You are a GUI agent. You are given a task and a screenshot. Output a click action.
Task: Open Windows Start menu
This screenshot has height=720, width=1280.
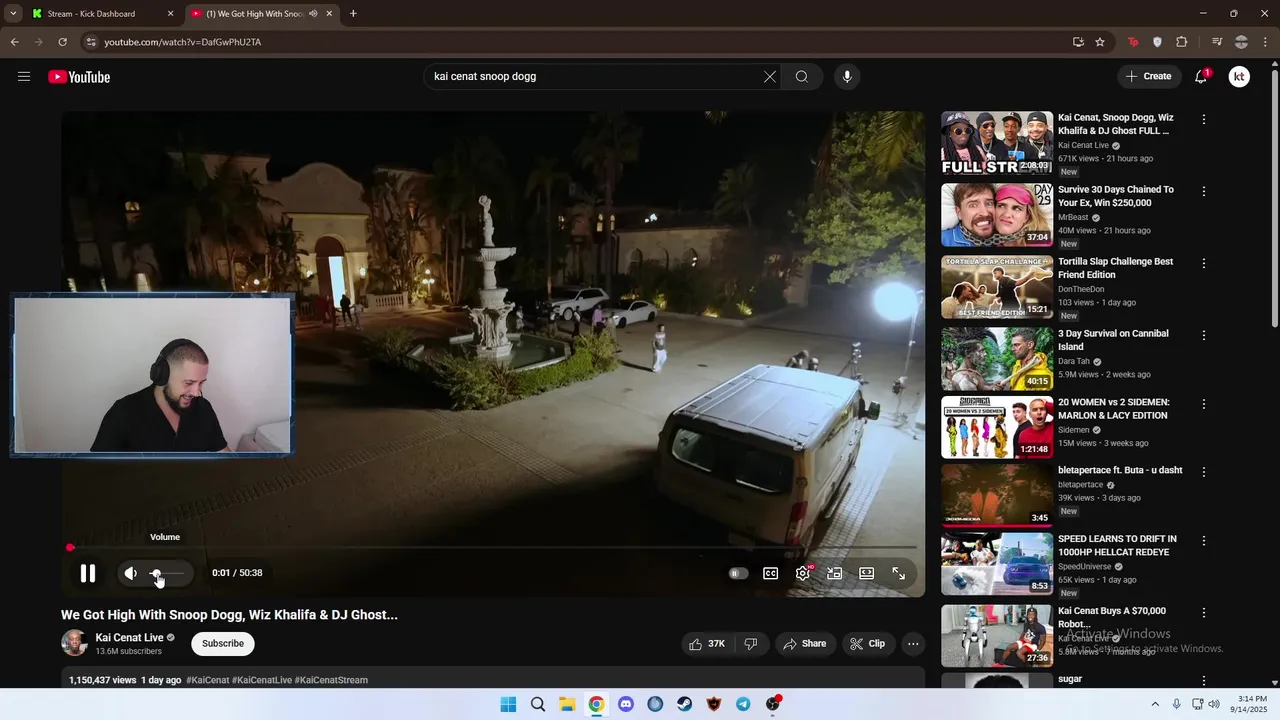click(x=508, y=704)
